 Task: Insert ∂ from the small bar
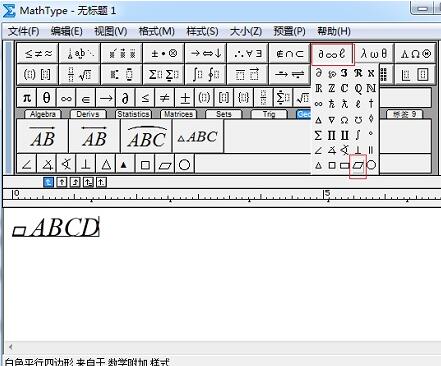125,98
